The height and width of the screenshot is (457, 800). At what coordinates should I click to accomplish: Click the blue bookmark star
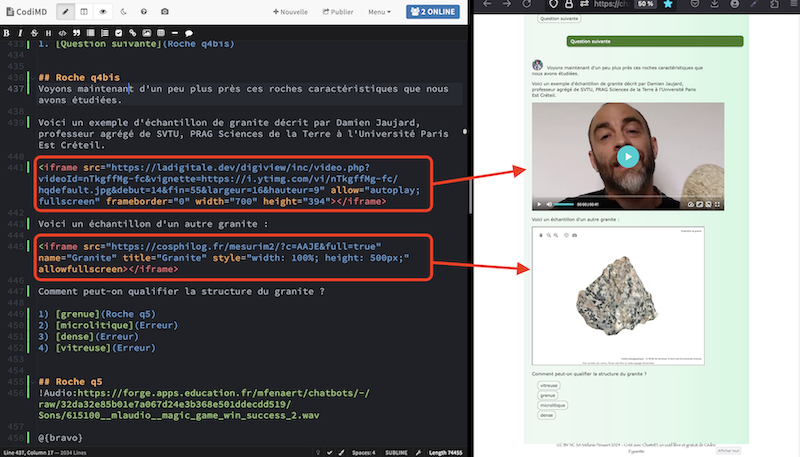(668, 4)
